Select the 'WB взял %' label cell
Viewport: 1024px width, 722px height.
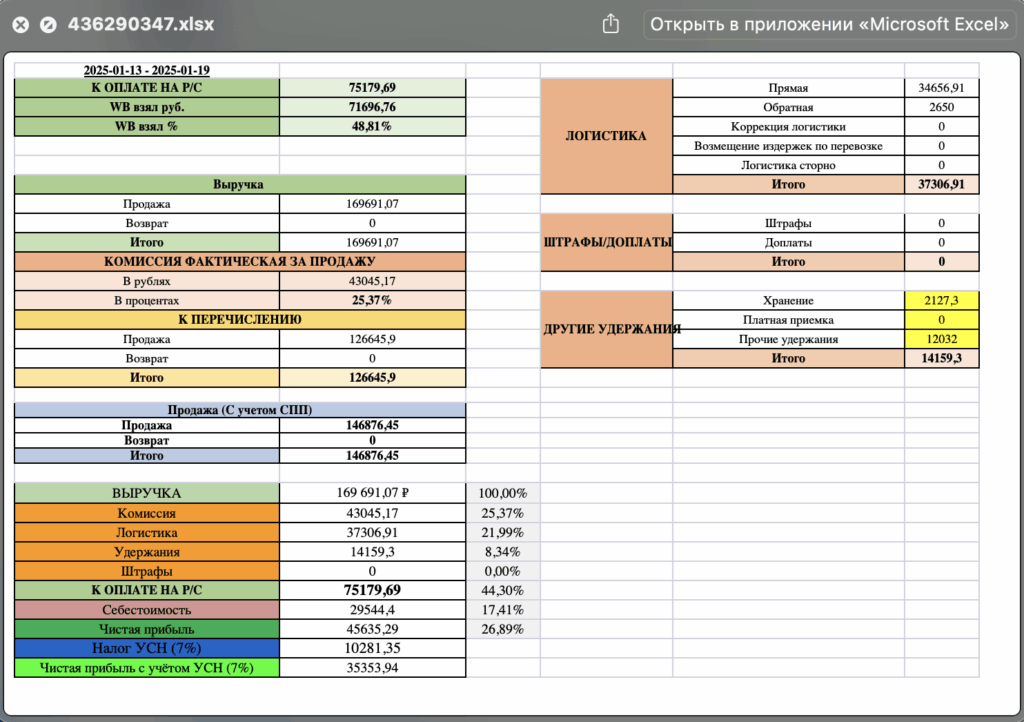pyautogui.click(x=146, y=127)
